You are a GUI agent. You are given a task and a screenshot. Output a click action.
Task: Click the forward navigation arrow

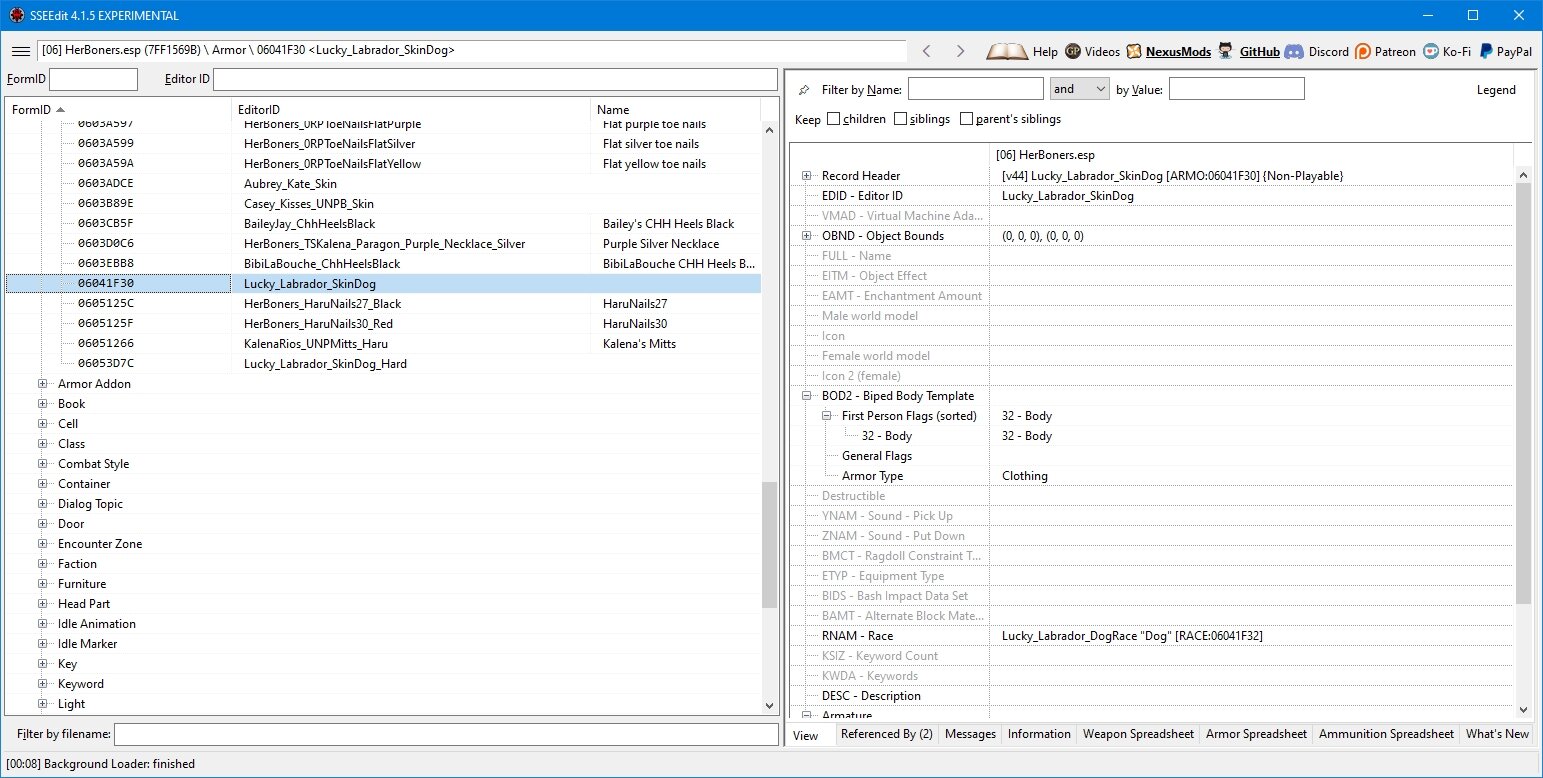pos(960,51)
